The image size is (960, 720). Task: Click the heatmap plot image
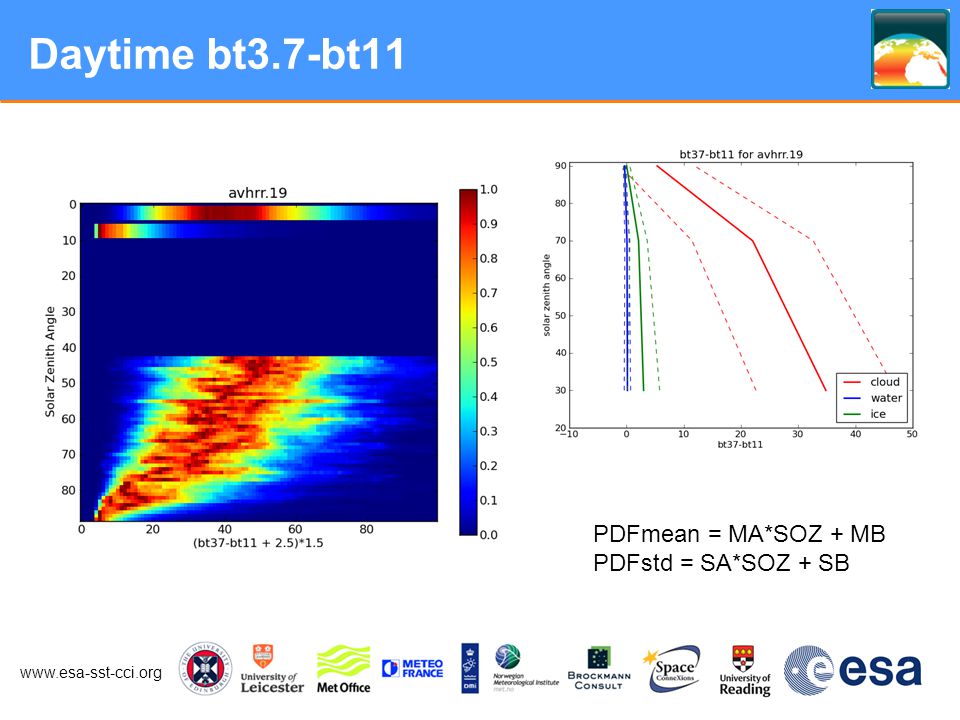click(259, 362)
